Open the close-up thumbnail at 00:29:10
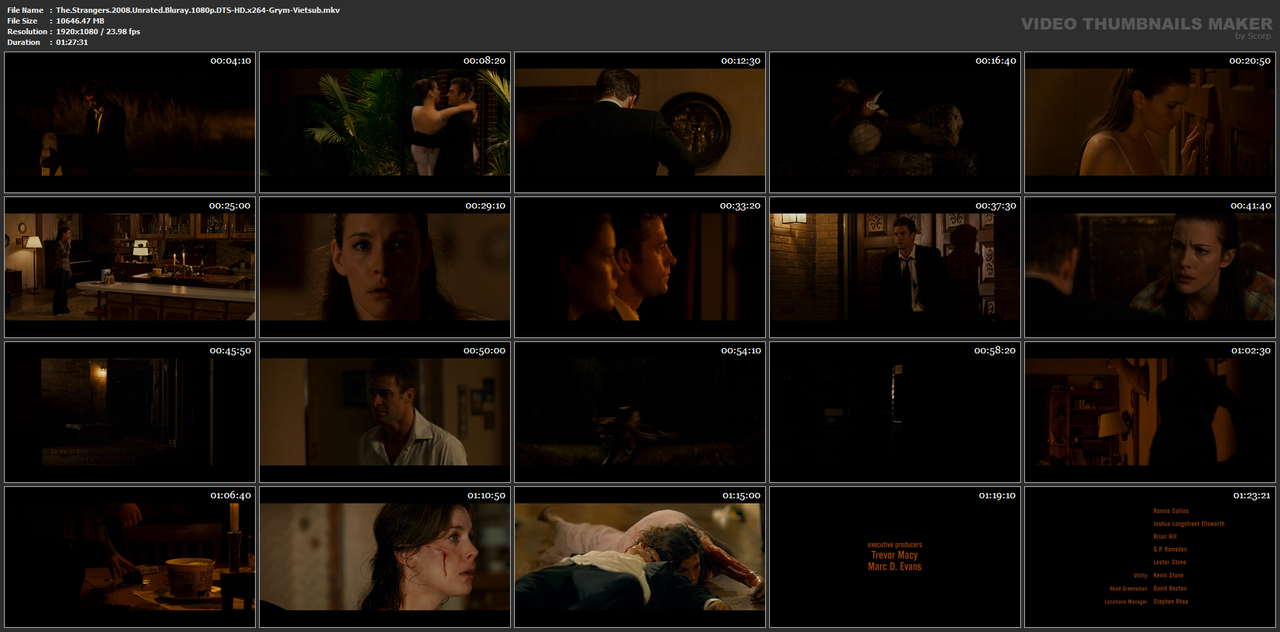 tap(385, 267)
